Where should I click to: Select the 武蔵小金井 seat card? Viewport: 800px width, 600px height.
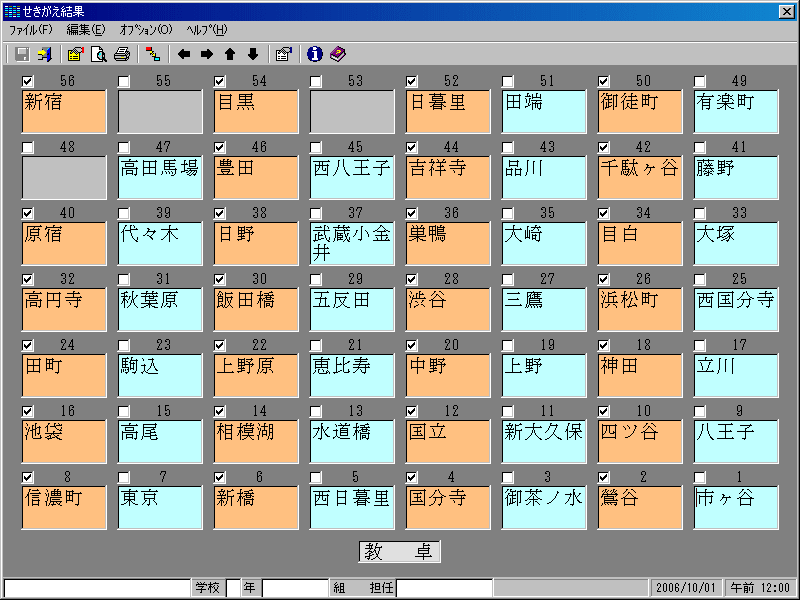pos(352,243)
